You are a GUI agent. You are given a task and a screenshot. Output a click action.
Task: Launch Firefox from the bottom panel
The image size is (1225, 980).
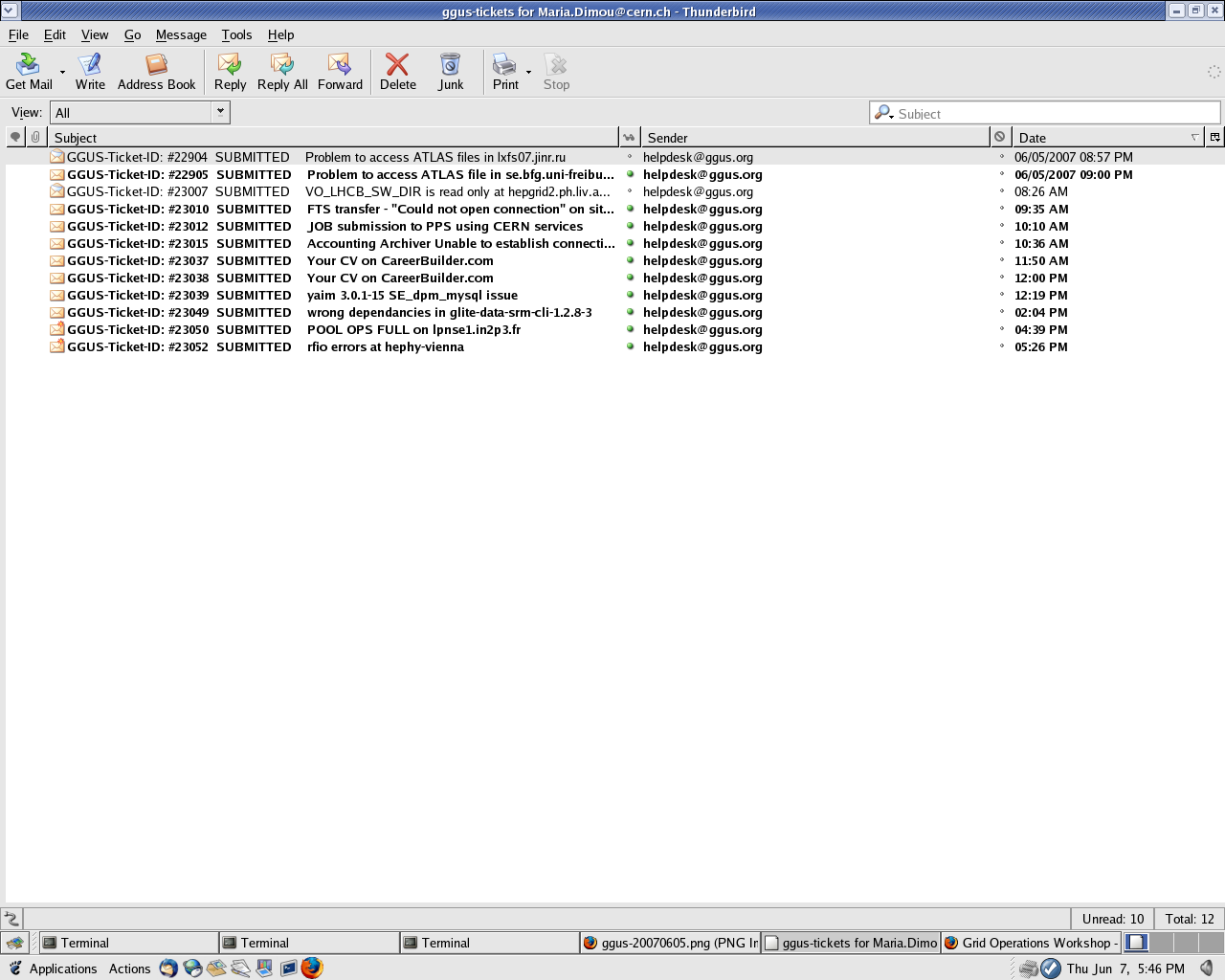coord(312,968)
